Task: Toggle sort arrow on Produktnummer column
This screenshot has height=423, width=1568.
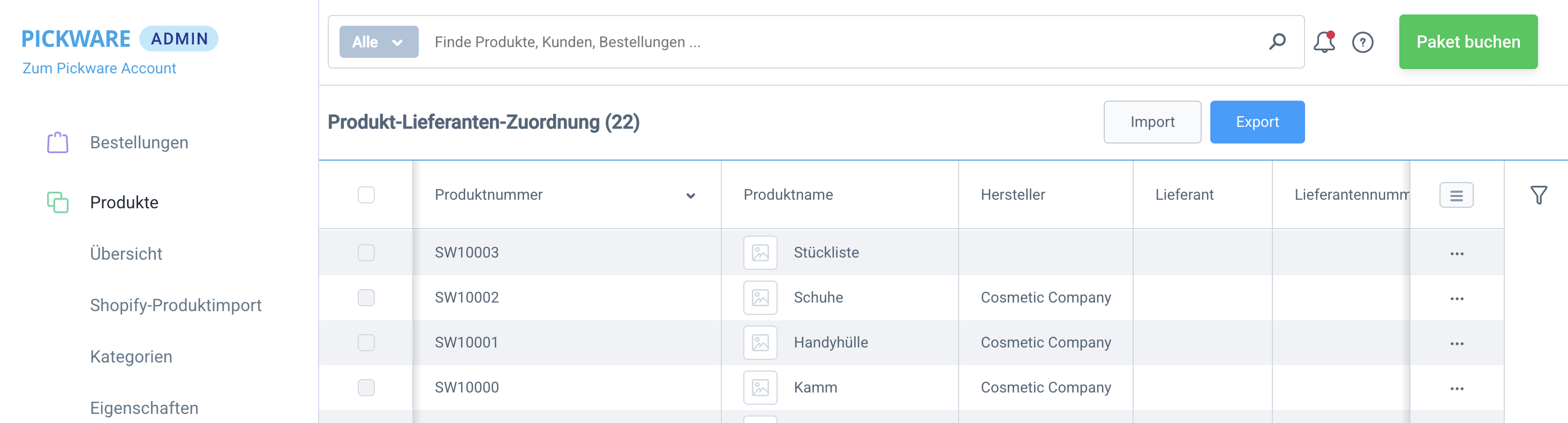Action: click(690, 195)
